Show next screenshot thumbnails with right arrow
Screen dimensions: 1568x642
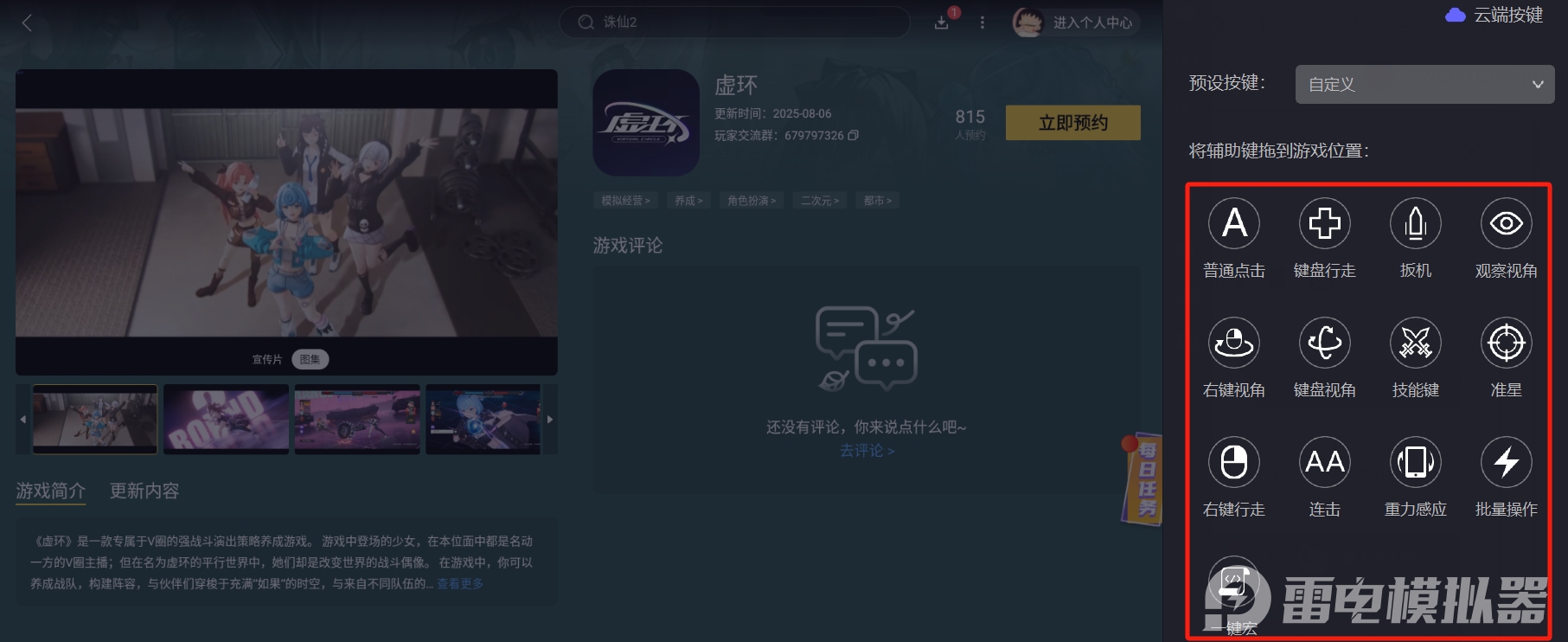550,420
